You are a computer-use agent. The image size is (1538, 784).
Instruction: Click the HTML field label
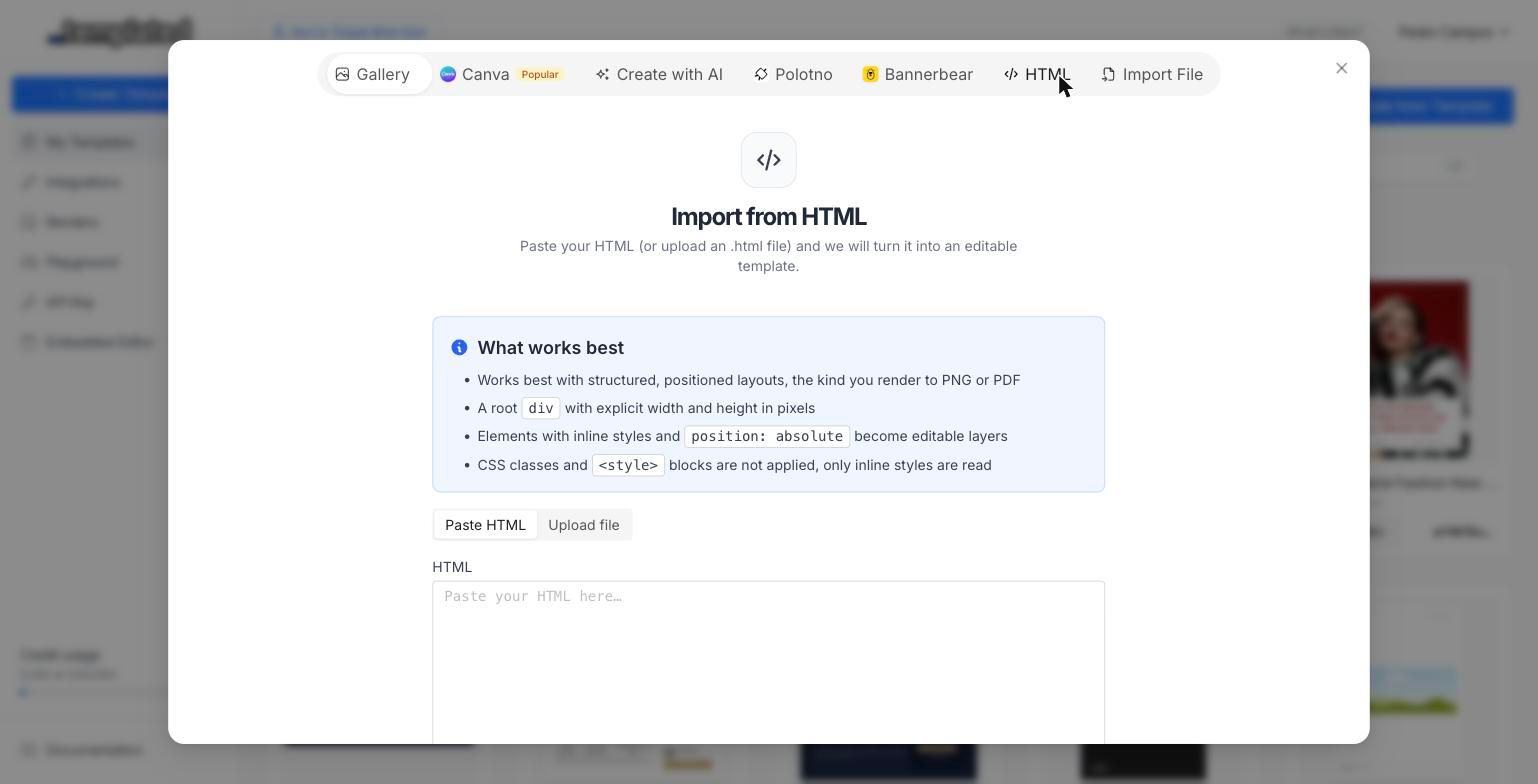pyautogui.click(x=452, y=567)
